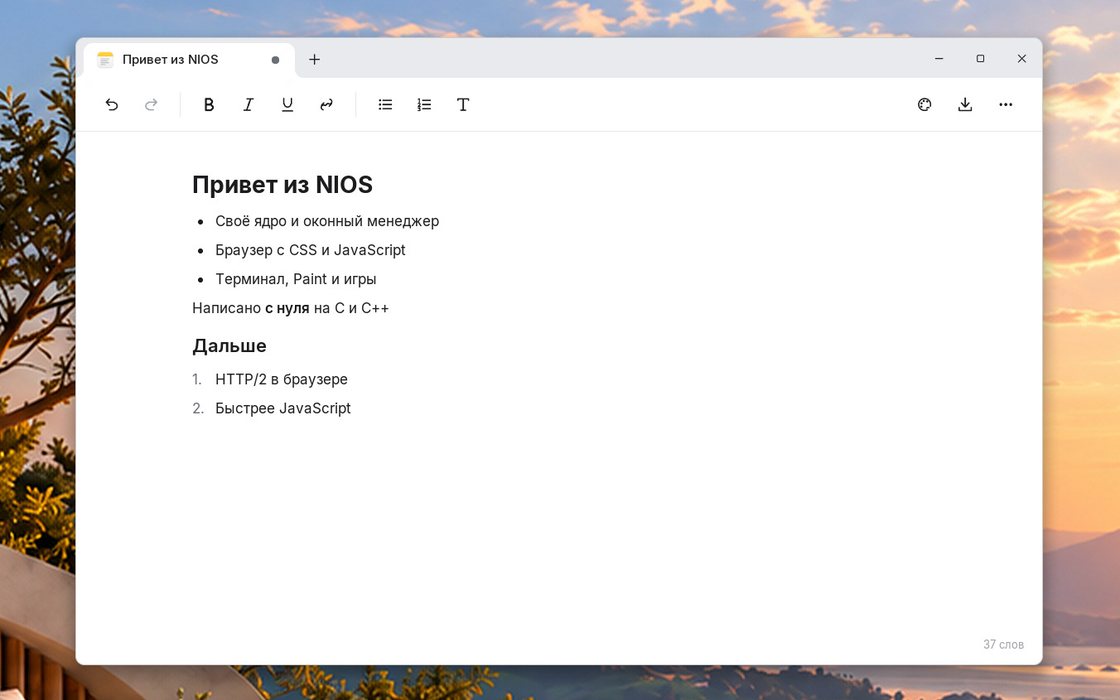Screen dimensions: 1120x700
Task: Click the notes app icon in tab
Action: (x=105, y=59)
